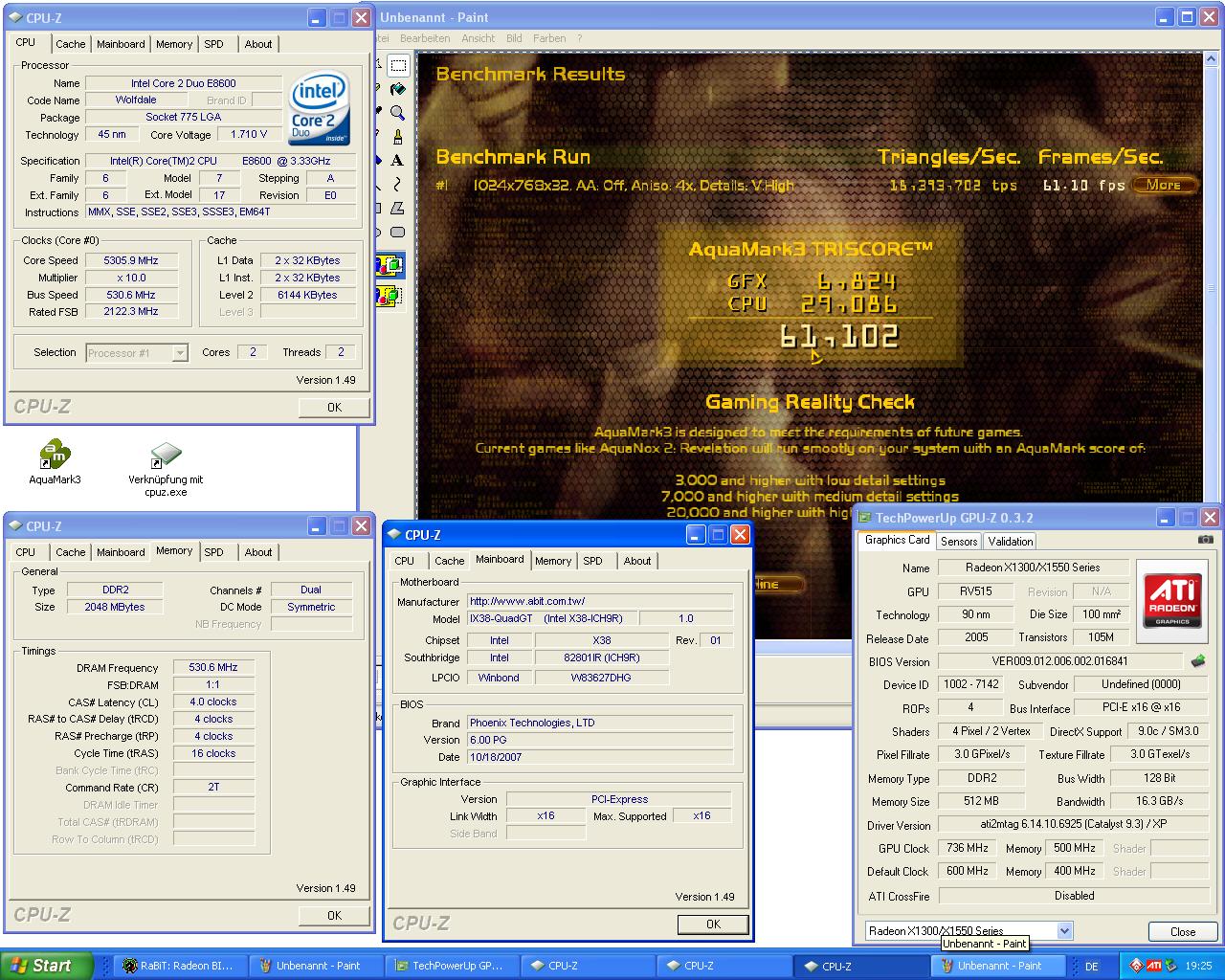Choose opaque selection mode option in Paint
This screenshot has height=980, width=1225.
click(x=390, y=266)
